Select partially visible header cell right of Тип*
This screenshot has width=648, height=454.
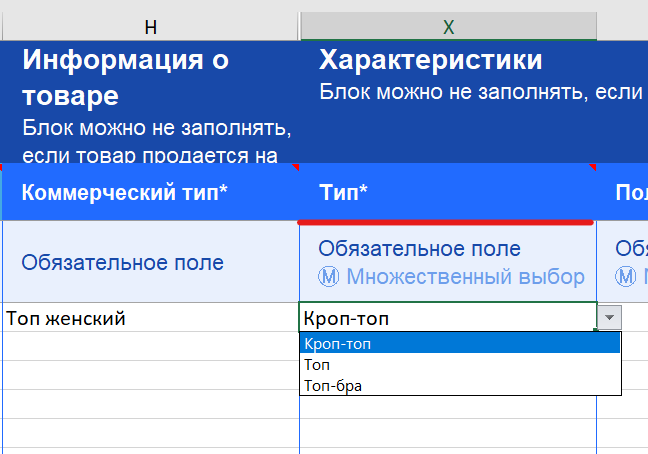click(x=624, y=191)
